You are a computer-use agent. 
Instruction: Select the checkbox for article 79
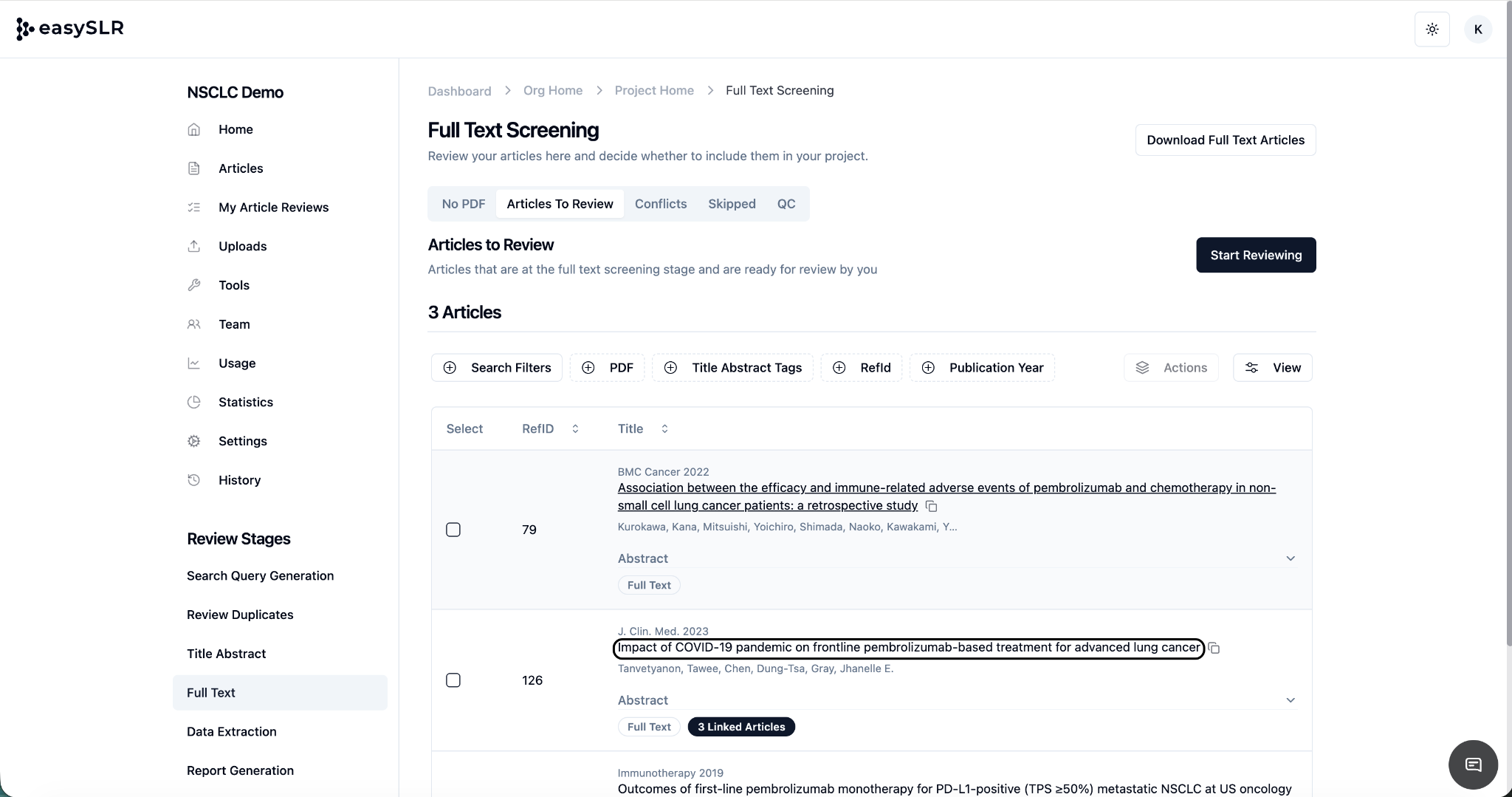[x=453, y=530]
